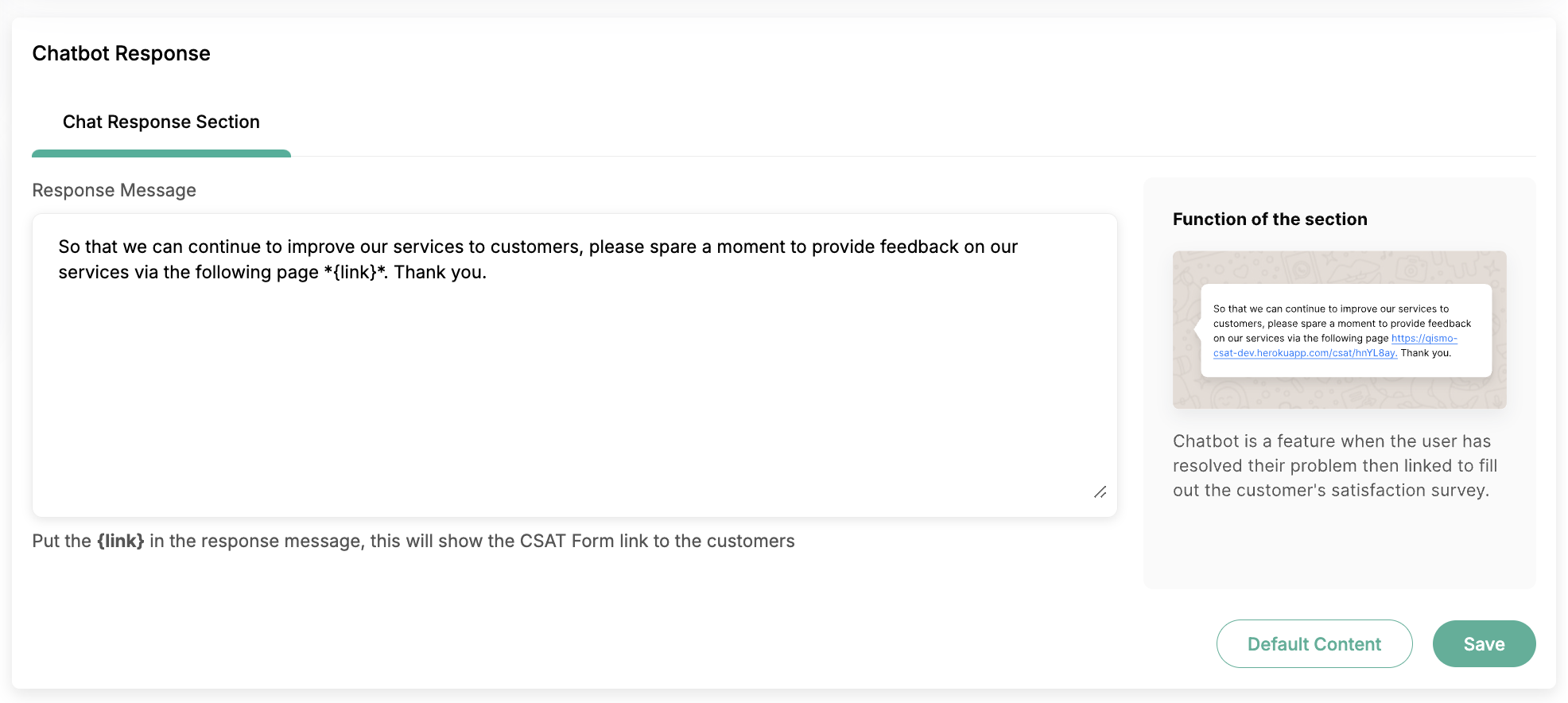Place cursor after Thank you. in the message
Screen dimensions: 1568x703
pos(487,272)
